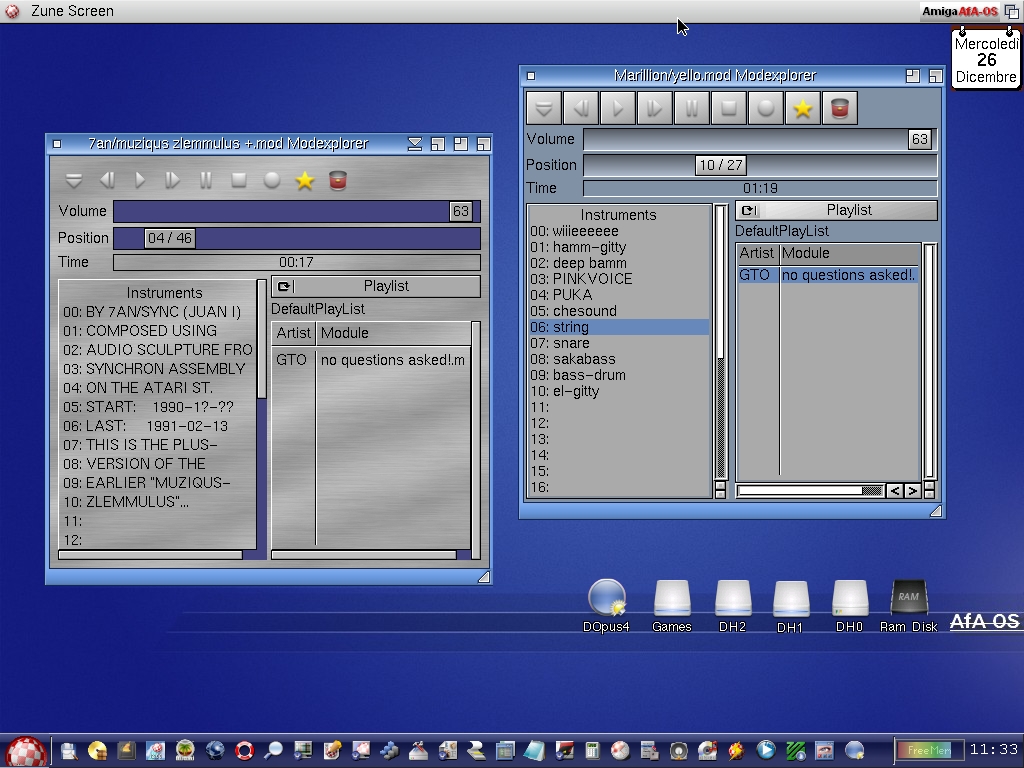The width and height of the screenshot is (1024, 768).
Task: Click the round record button in Marillion/yello.mod window
Action: click(x=766, y=108)
